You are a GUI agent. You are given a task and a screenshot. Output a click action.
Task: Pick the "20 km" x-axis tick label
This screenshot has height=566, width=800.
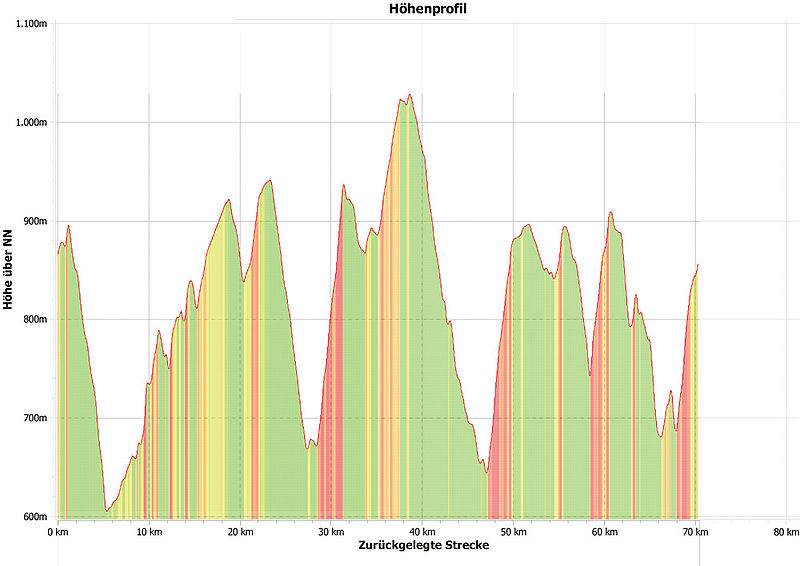240,532
